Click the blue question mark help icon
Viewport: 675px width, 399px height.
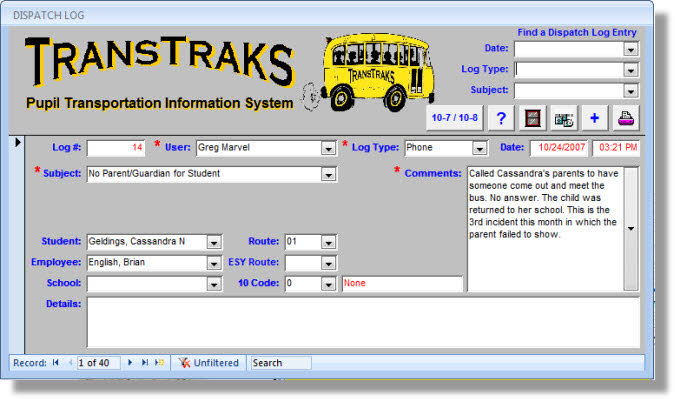pyautogui.click(x=501, y=118)
